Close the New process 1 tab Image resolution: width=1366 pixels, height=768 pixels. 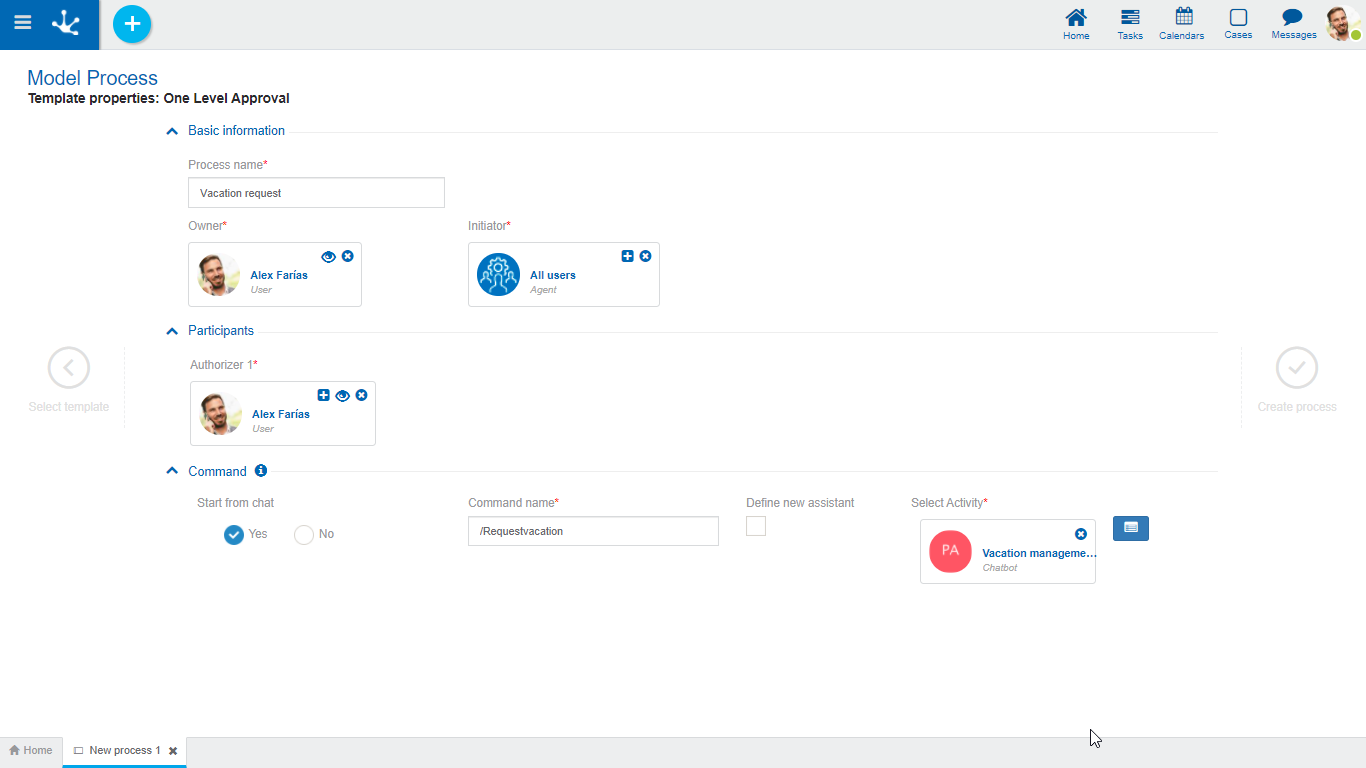pos(173,751)
